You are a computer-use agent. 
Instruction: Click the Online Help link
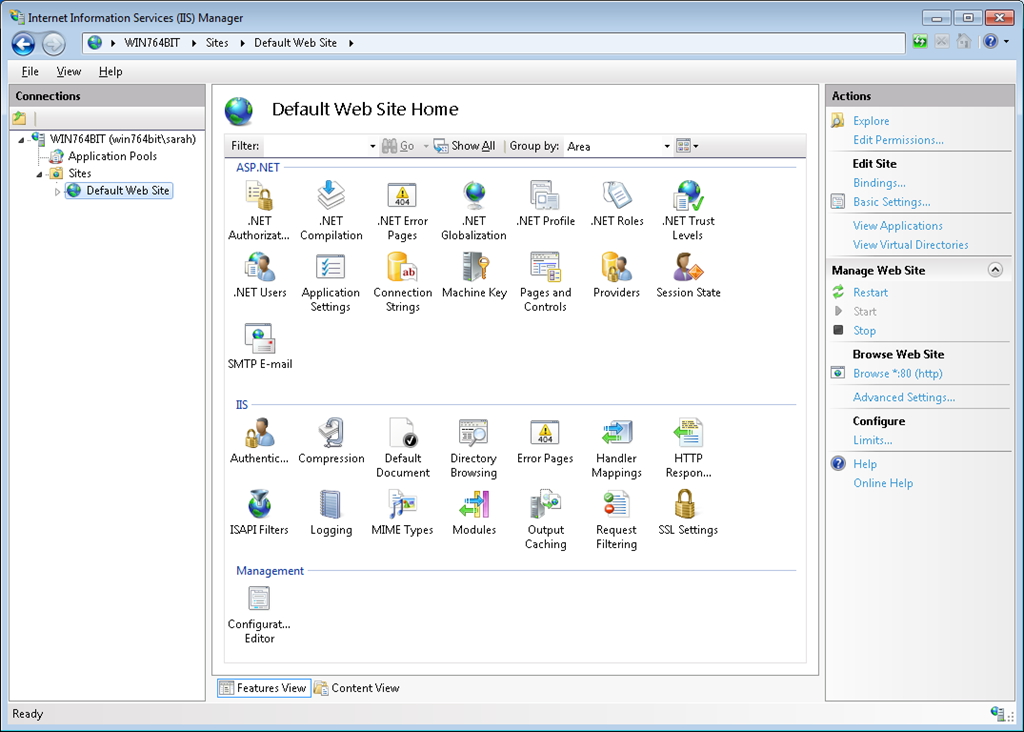click(883, 483)
